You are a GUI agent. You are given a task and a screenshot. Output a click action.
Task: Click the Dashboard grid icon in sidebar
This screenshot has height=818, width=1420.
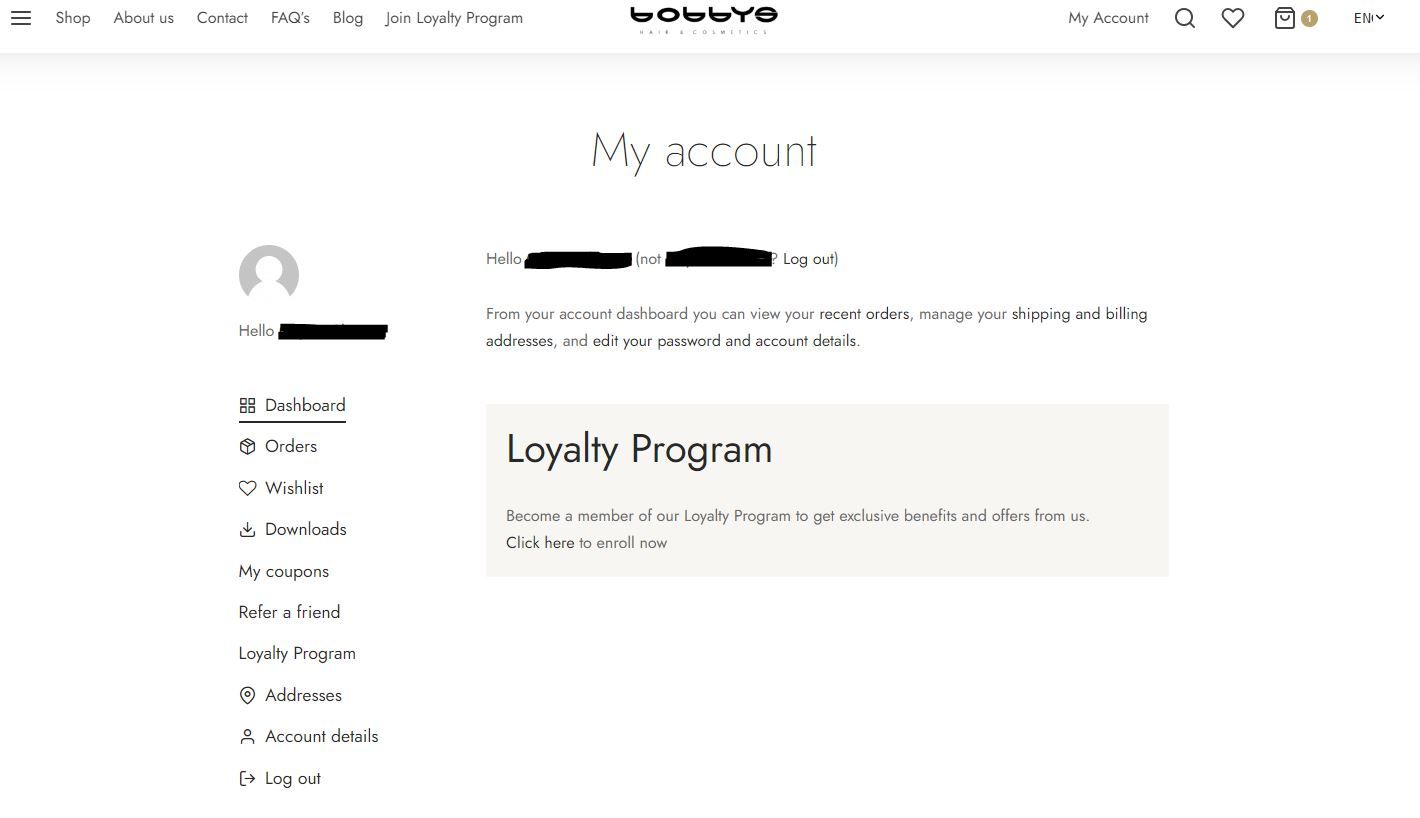[x=247, y=406]
